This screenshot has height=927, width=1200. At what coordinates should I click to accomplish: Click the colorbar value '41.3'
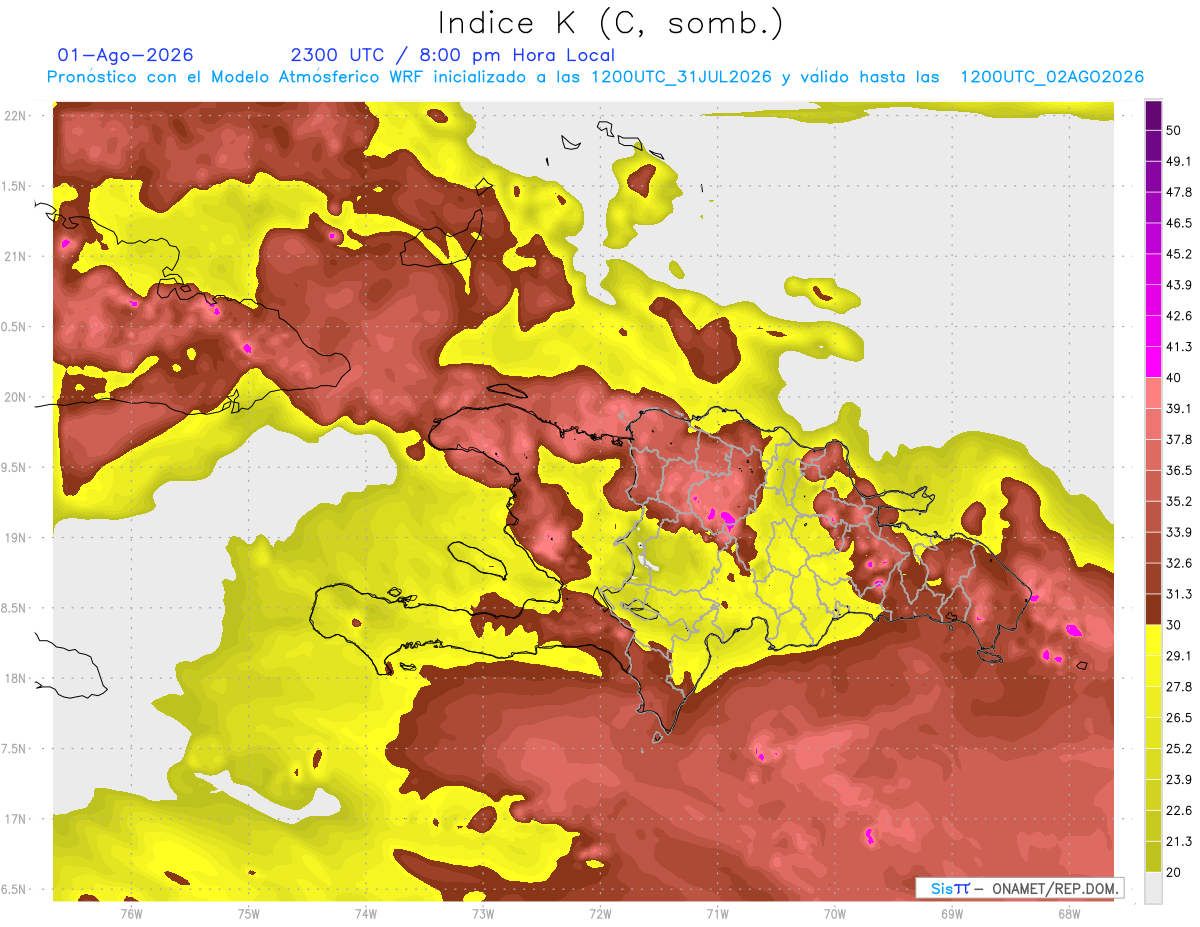(x=1180, y=347)
